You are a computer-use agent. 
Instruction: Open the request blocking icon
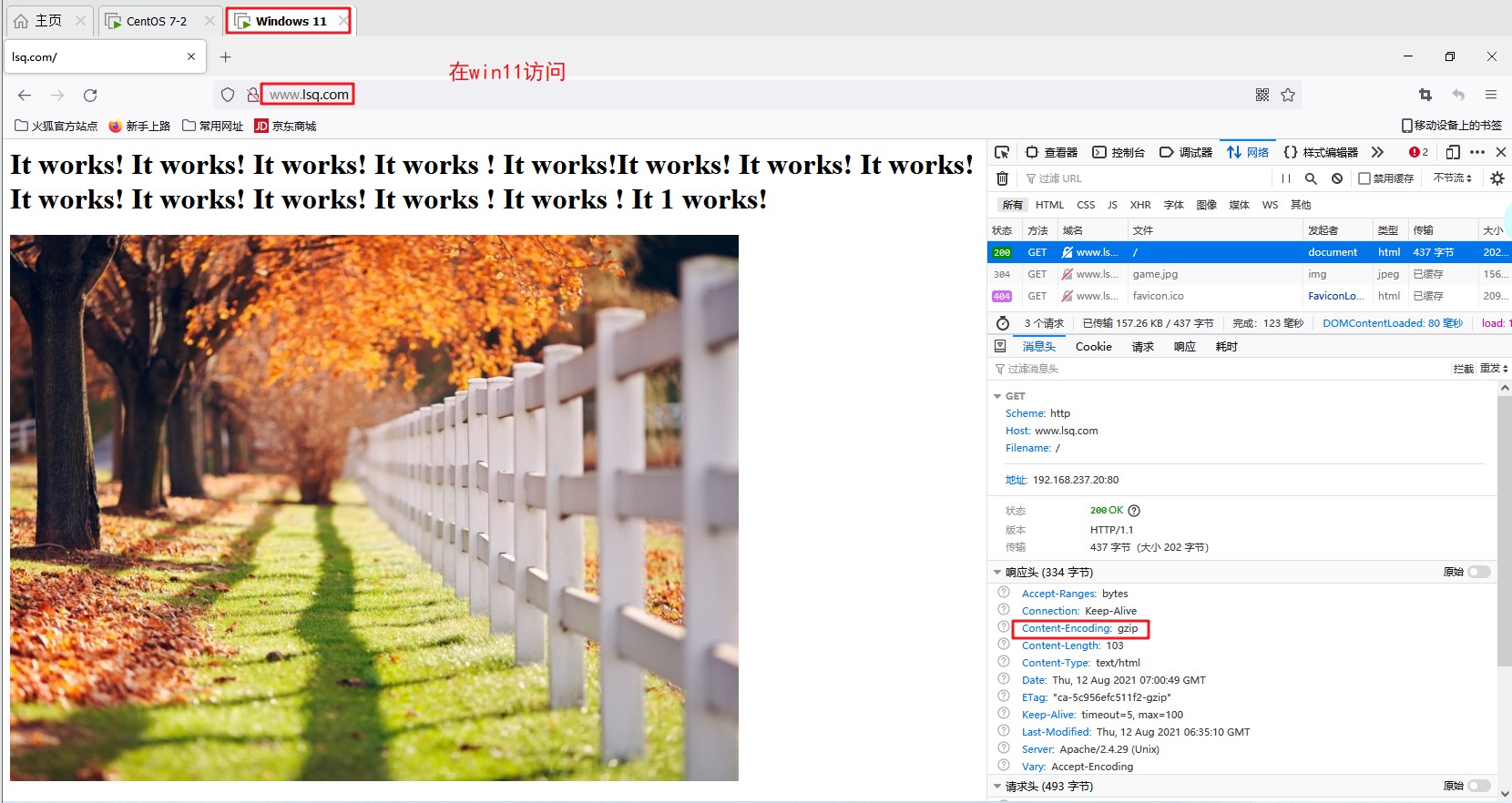[x=1336, y=178]
